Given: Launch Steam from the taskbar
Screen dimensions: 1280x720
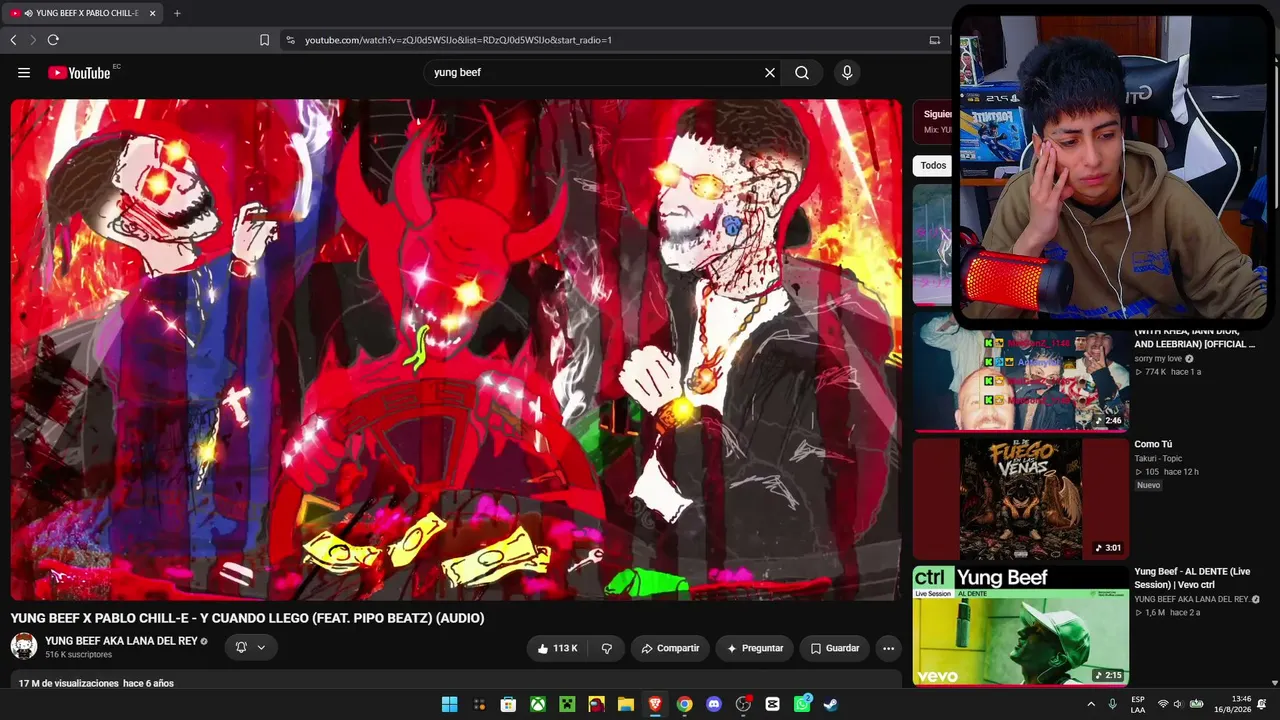Looking at the screenshot, I should (830, 704).
